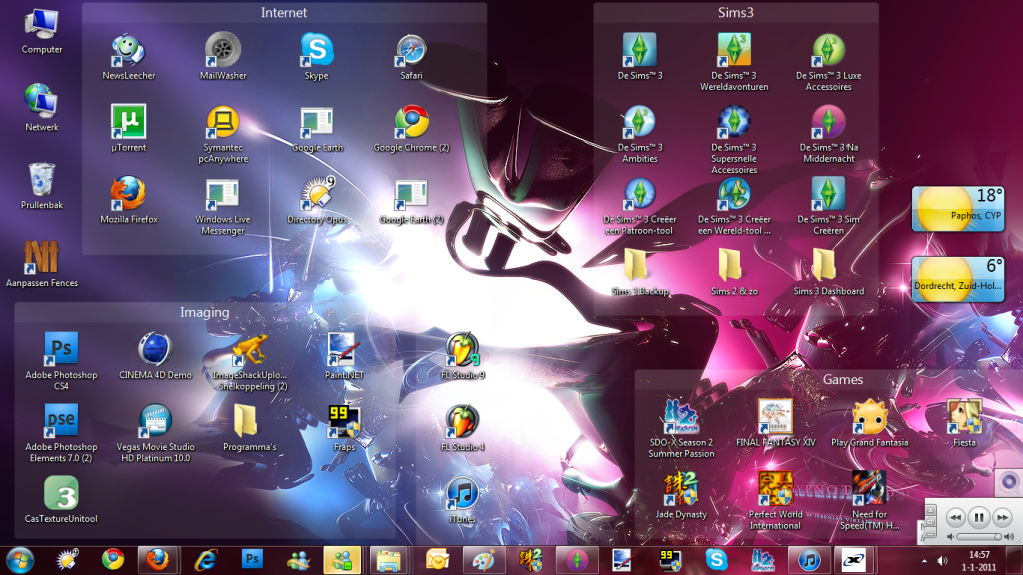Screen dimensions: 1023x575
Task: Open the Jade Dynasty desktop shortcut
Action: tap(681, 495)
